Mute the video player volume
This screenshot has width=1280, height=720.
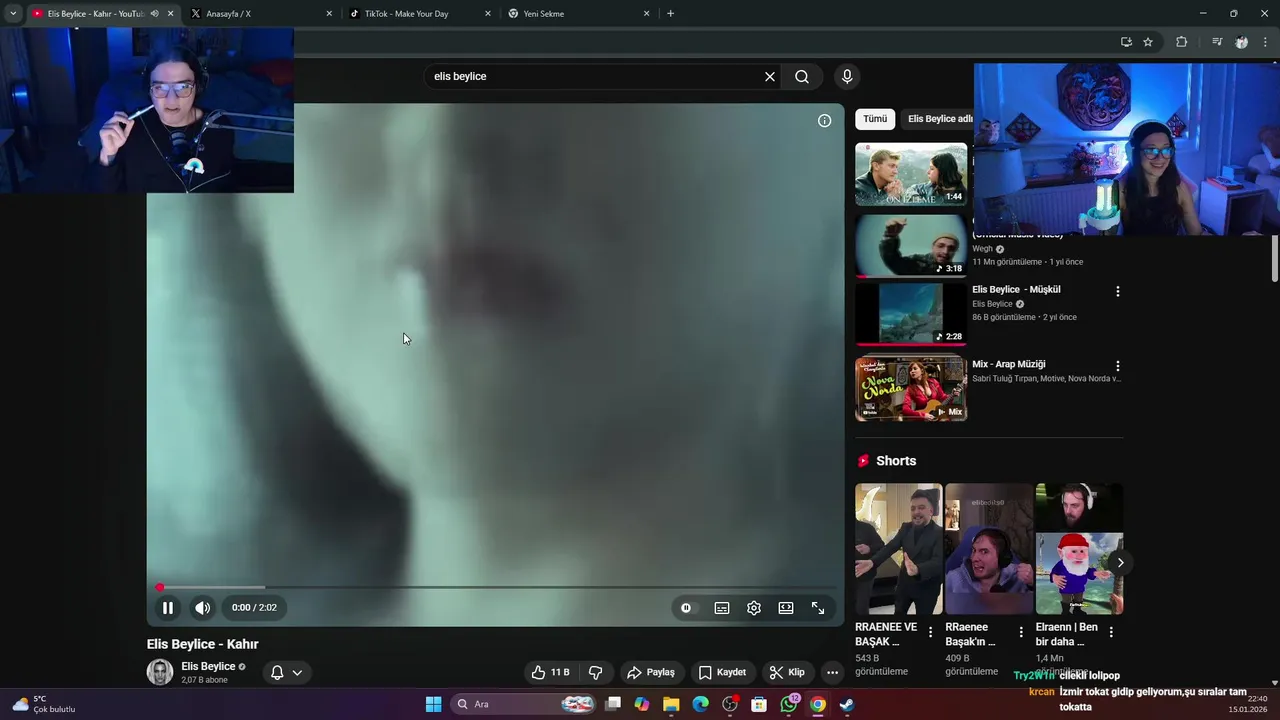coord(202,607)
